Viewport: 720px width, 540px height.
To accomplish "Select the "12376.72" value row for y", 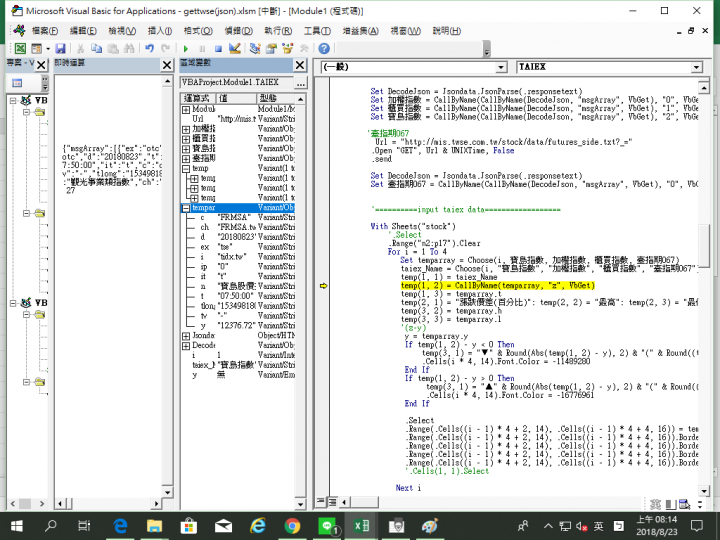I will pyautogui.click(x=238, y=326).
